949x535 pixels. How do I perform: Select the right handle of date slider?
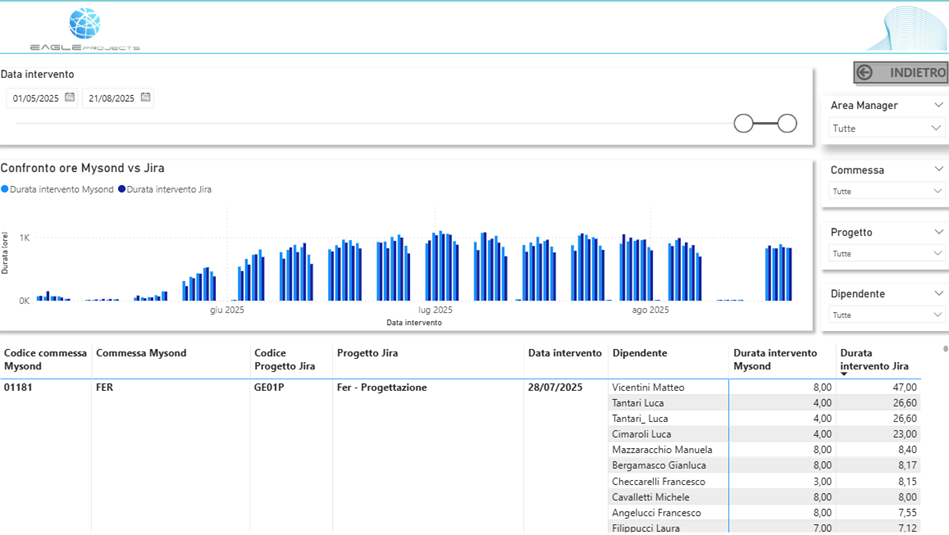787,123
